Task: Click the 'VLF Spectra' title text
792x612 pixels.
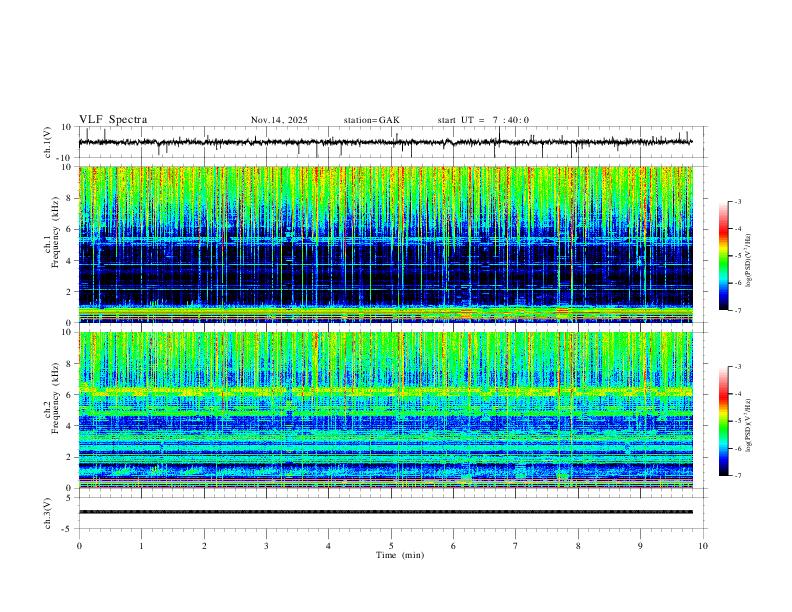Action: [113, 120]
